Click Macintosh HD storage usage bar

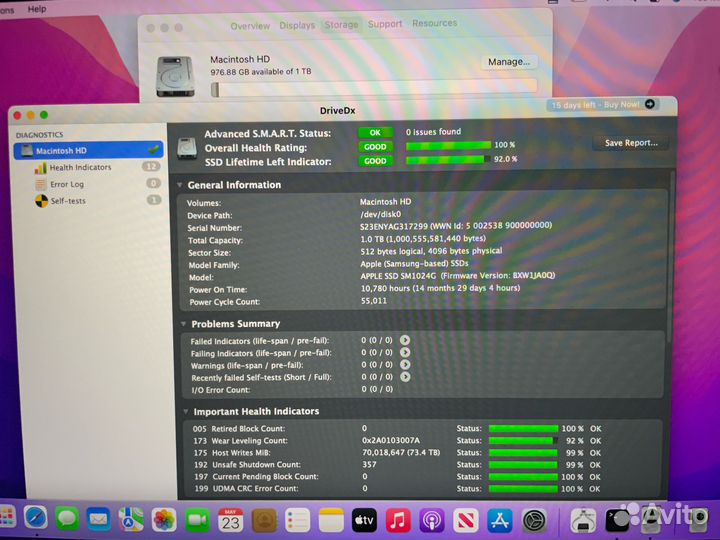(x=374, y=87)
